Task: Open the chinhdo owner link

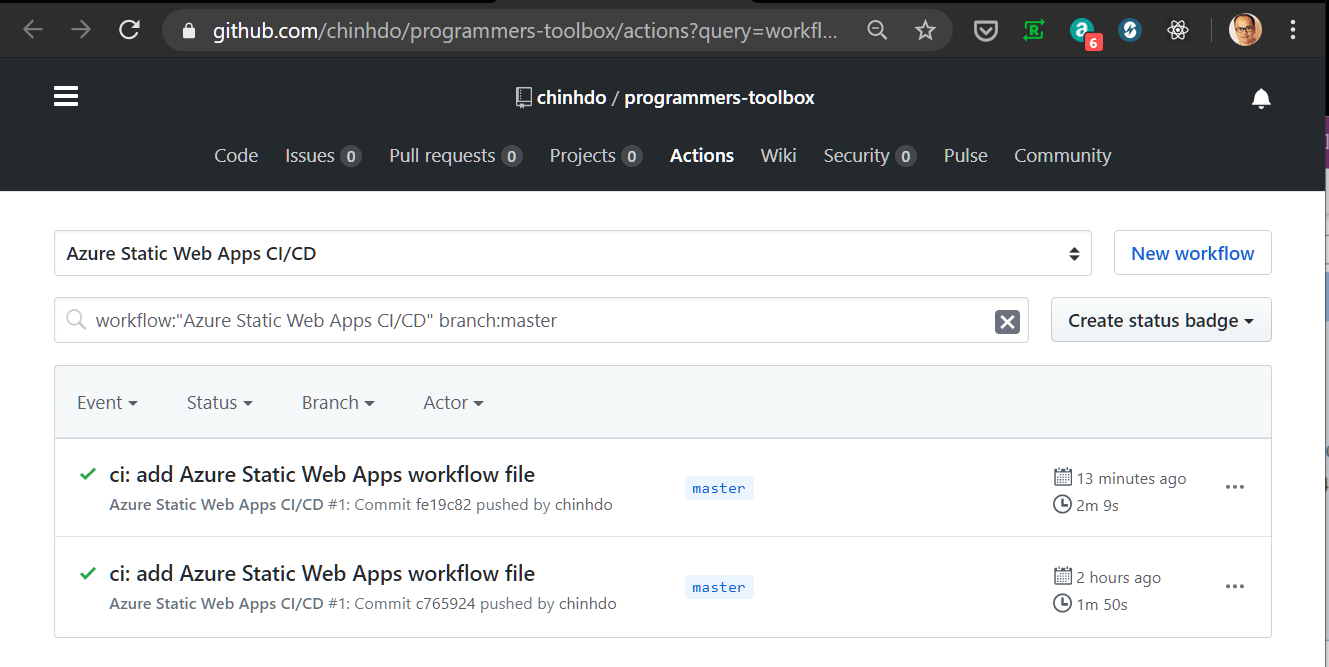Action: tap(571, 98)
